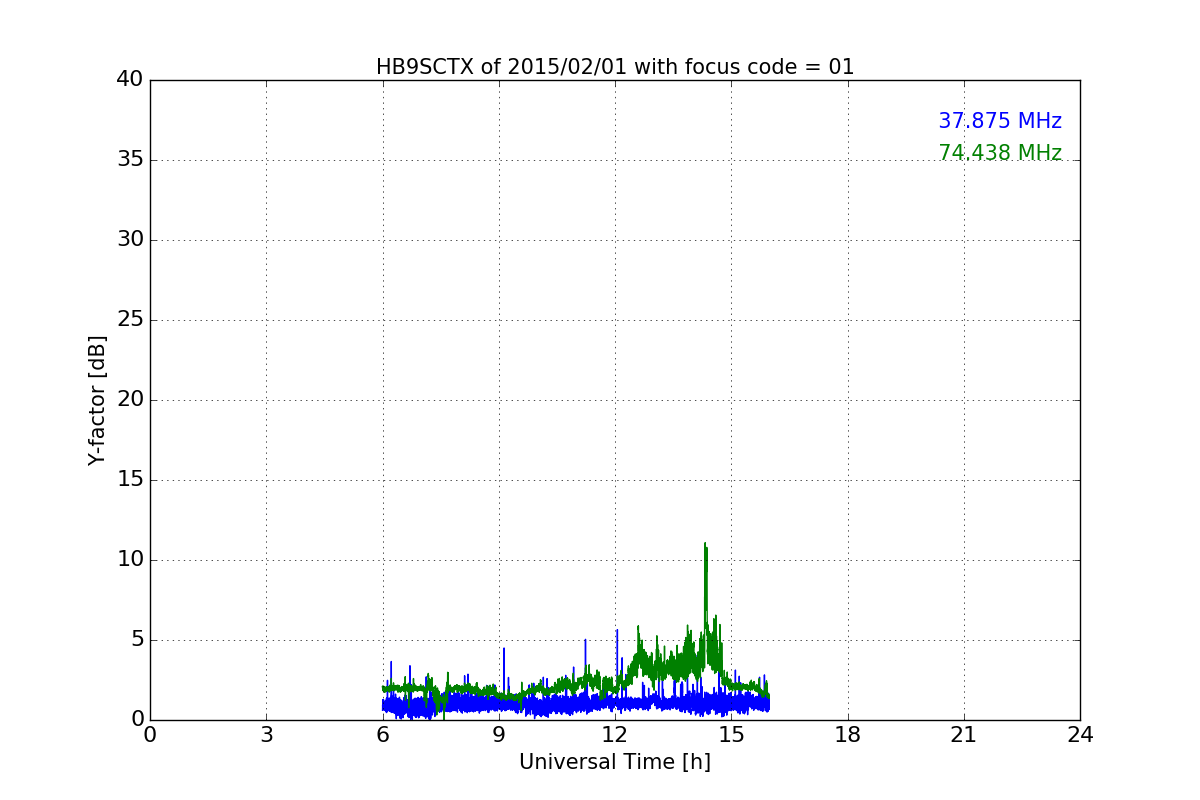Viewport: 1200px width, 800px height.
Task: Click x-axis tick label 21
Action: (x=964, y=735)
